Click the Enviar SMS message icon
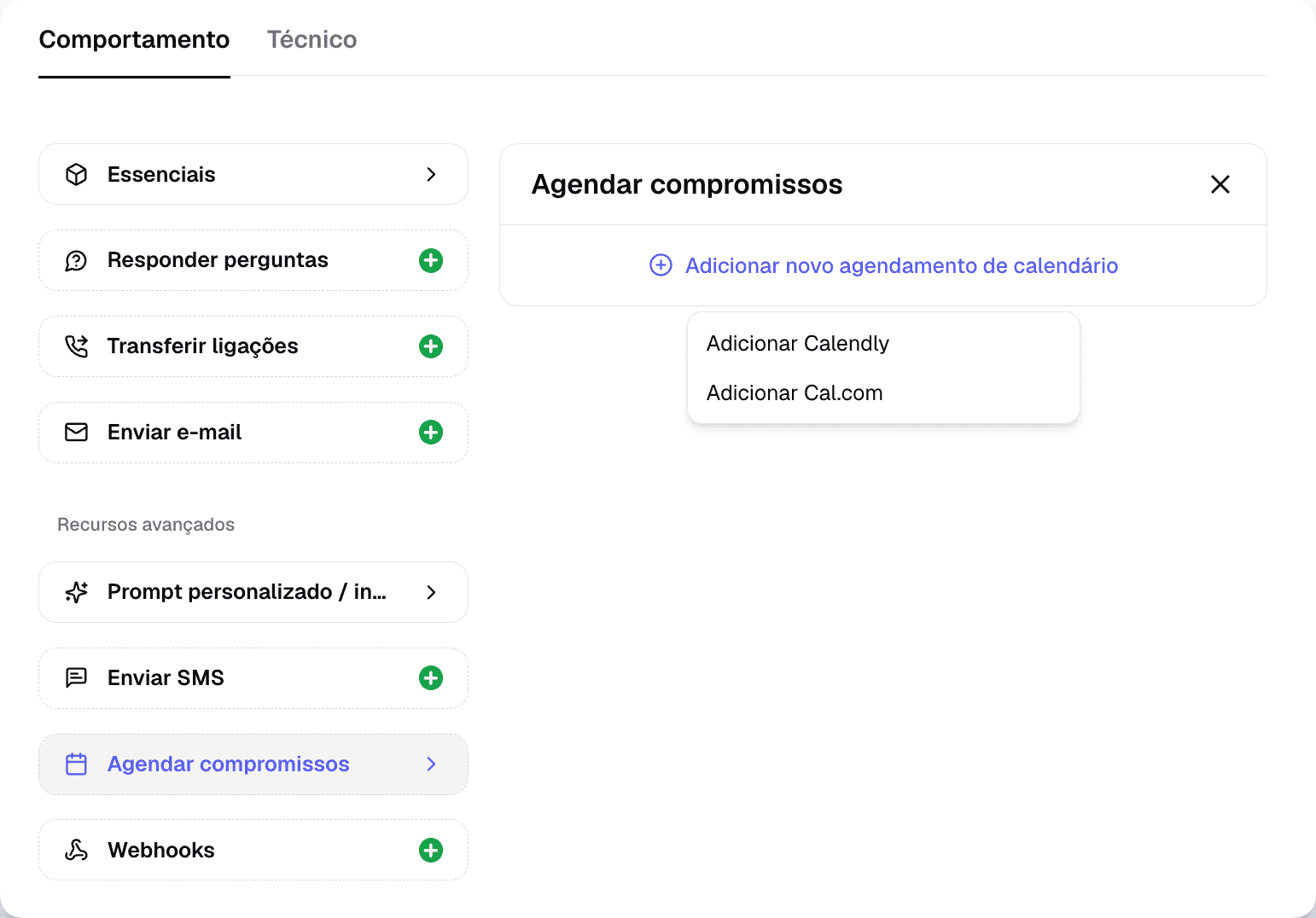 tap(77, 678)
